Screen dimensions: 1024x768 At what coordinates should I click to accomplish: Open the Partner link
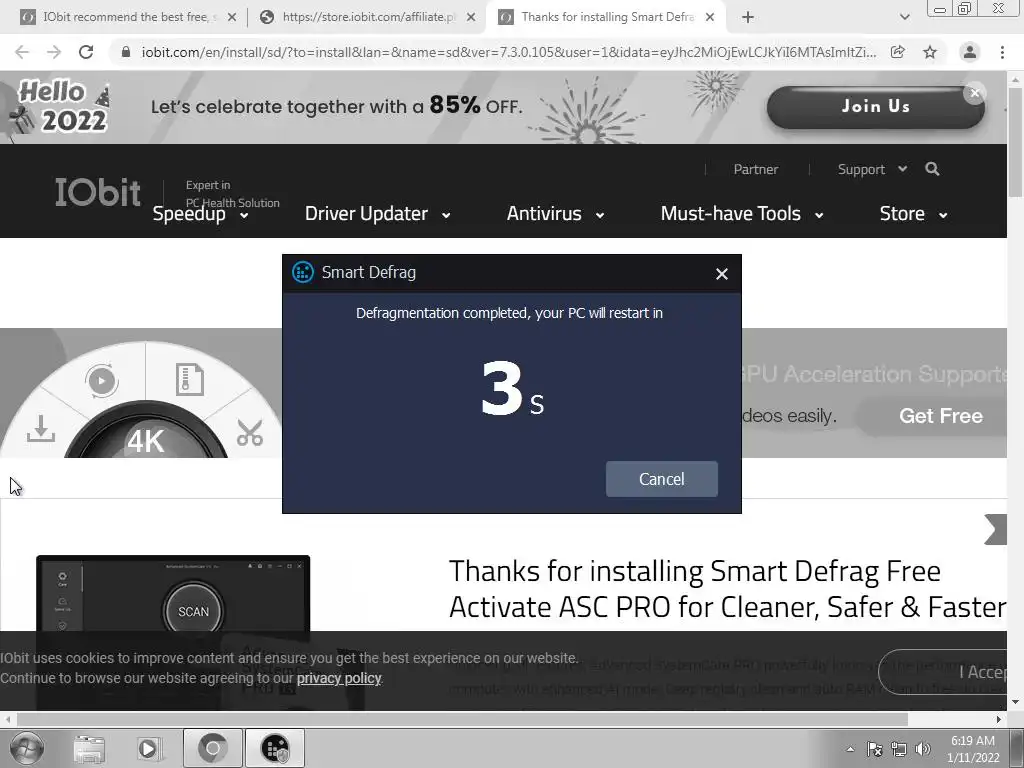(x=756, y=169)
